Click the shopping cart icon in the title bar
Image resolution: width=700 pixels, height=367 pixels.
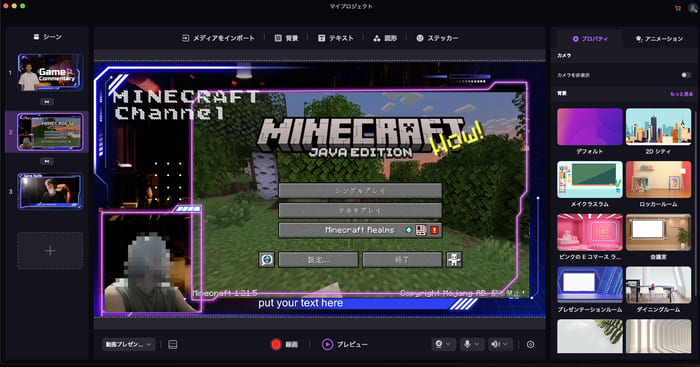[678, 8]
